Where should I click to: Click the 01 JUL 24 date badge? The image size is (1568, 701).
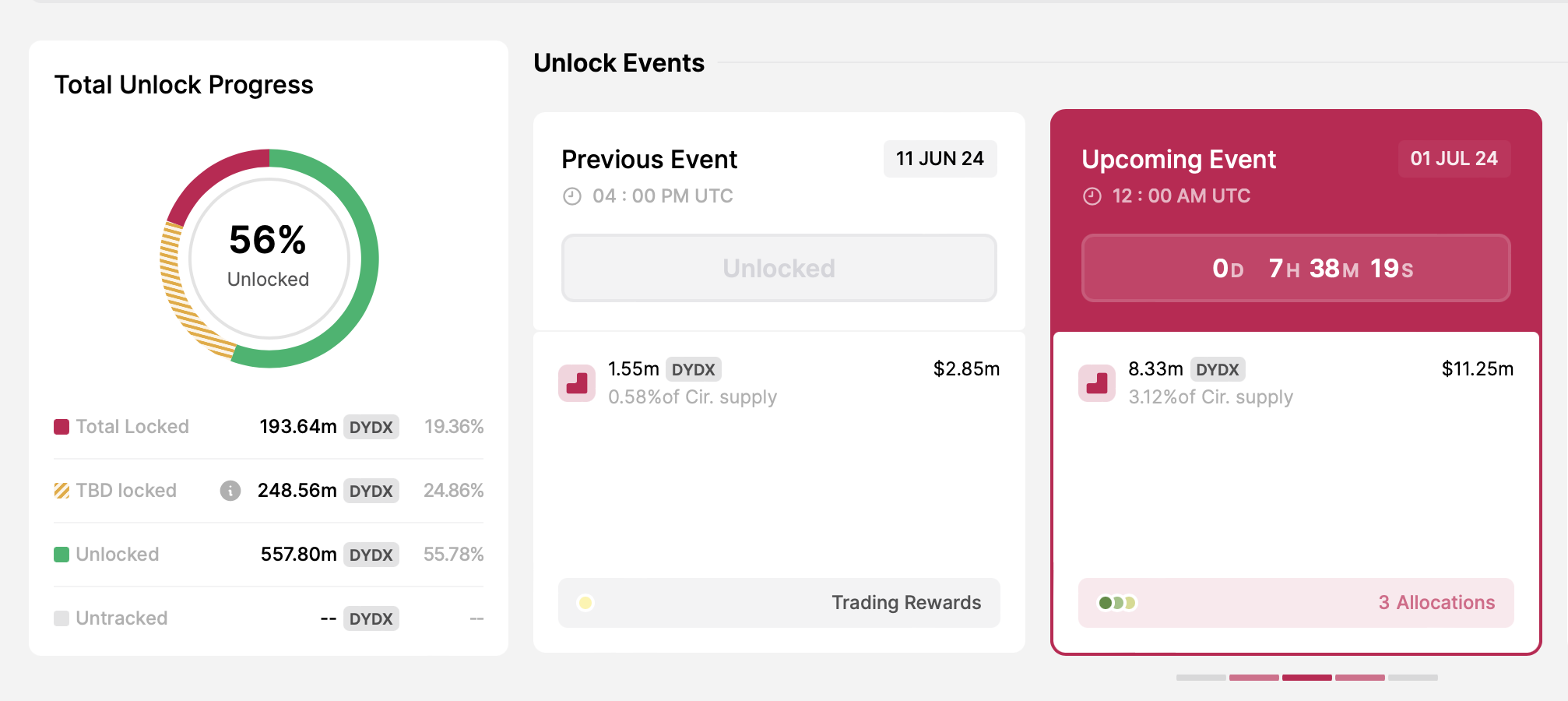(x=1454, y=159)
